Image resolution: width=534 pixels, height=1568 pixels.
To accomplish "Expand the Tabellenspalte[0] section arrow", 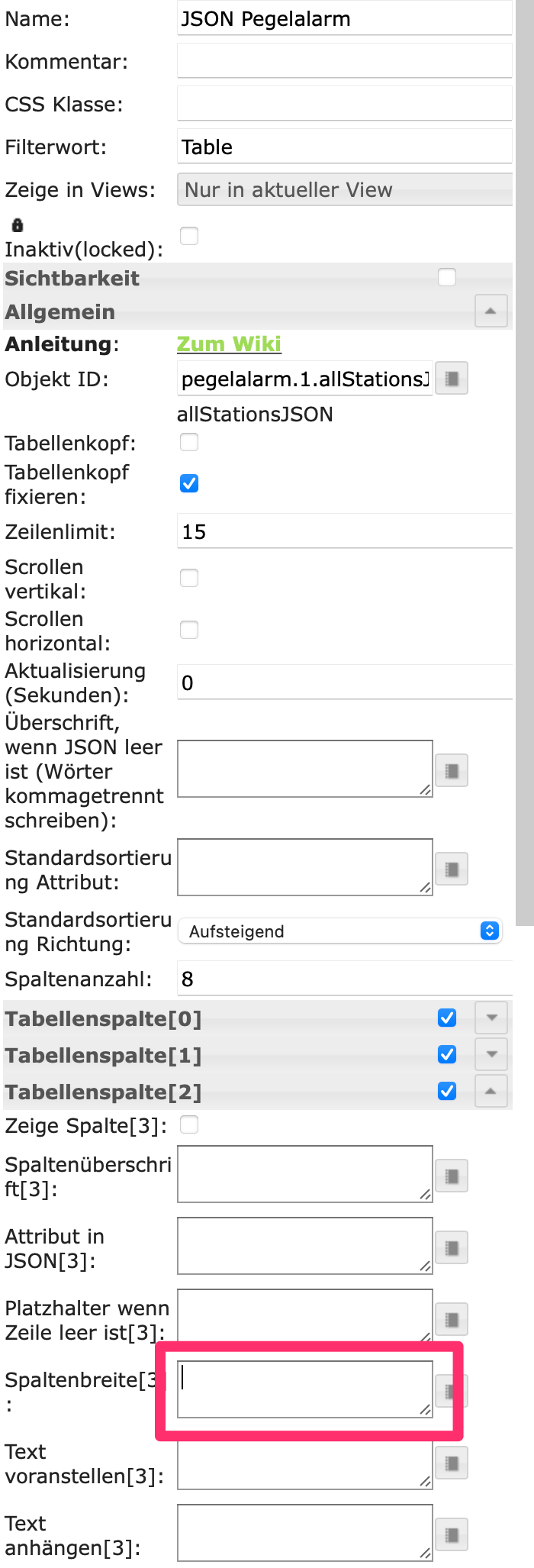I will tap(491, 1018).
